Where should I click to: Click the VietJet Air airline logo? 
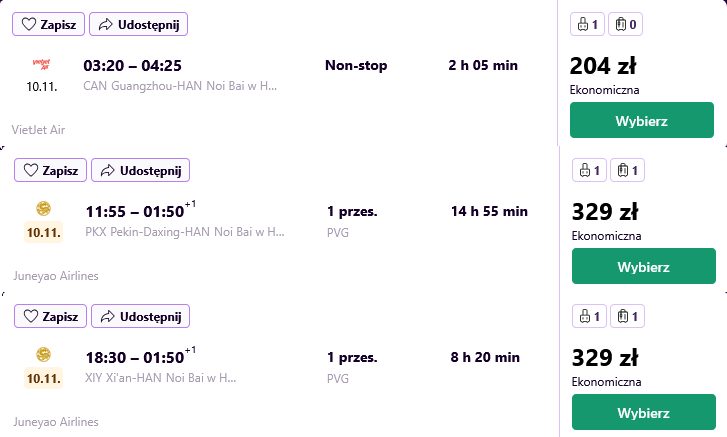(x=42, y=64)
